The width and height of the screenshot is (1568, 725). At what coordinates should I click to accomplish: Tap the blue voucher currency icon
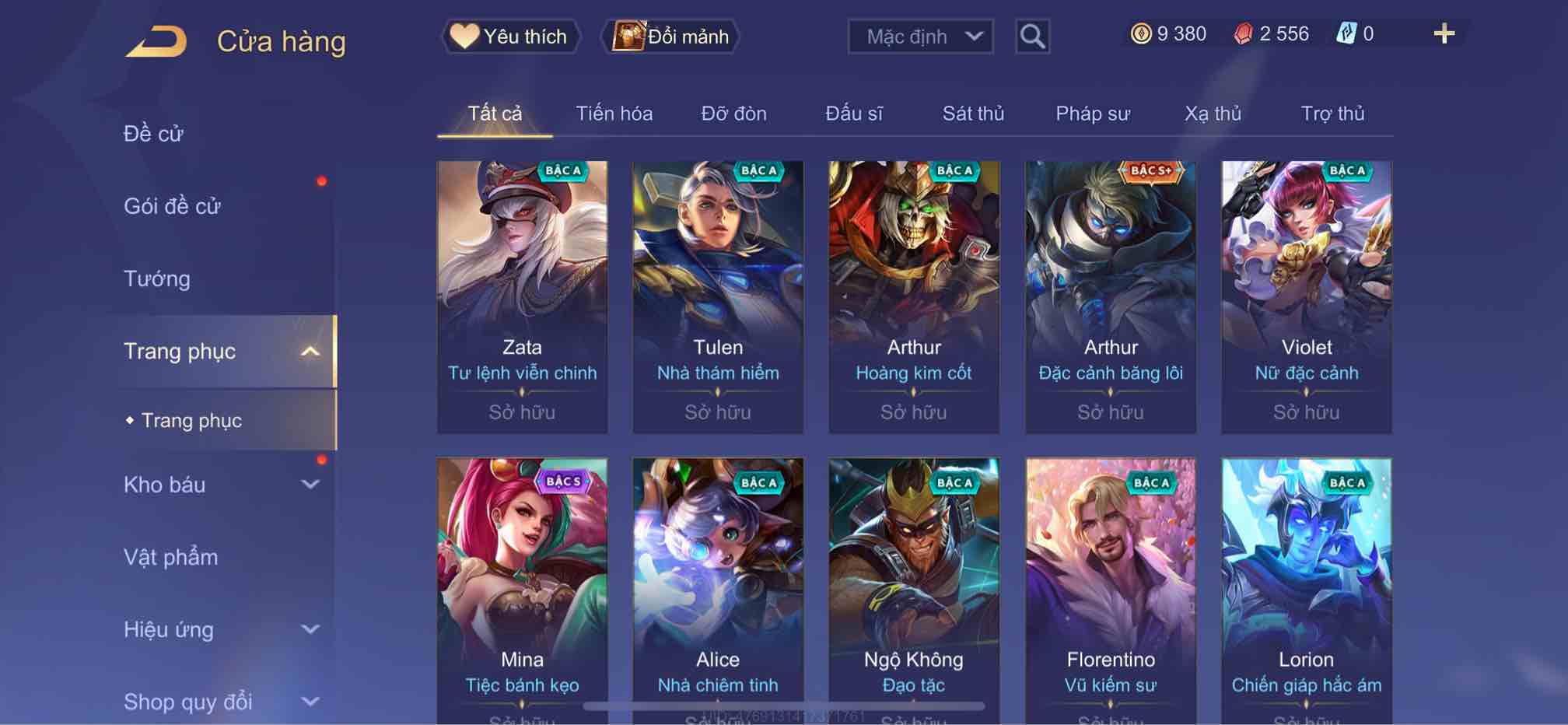click(x=1346, y=33)
